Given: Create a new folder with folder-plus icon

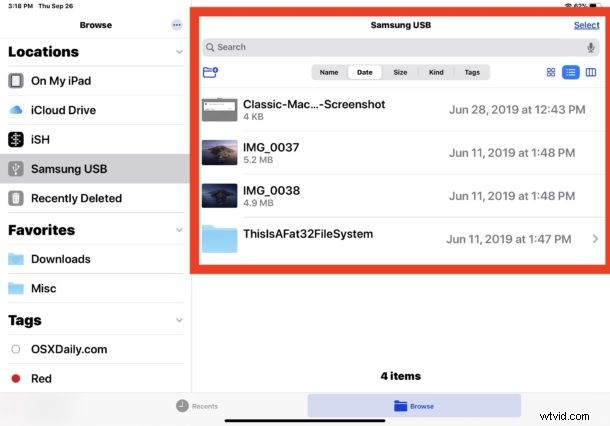Looking at the screenshot, I should [x=210, y=72].
